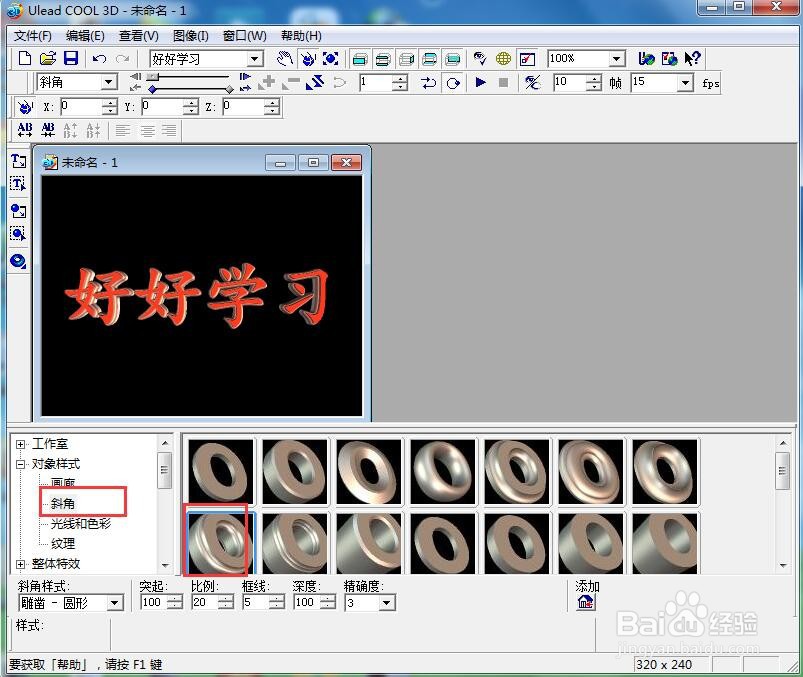The height and width of the screenshot is (677, 803).
Task: Click the 未命名 - 1 document canvas
Action: pyautogui.click(x=202, y=295)
